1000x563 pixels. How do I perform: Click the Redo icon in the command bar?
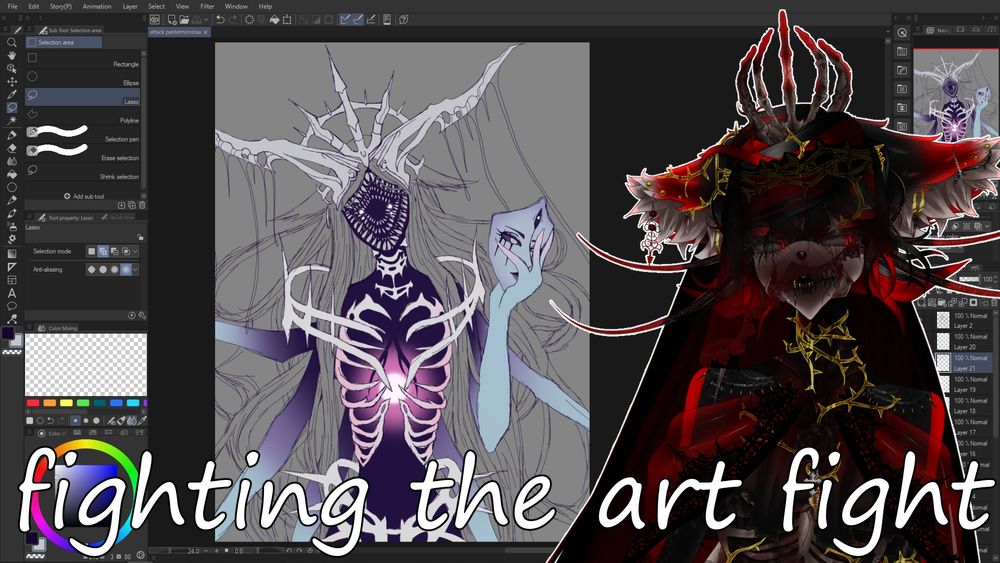click(232, 20)
